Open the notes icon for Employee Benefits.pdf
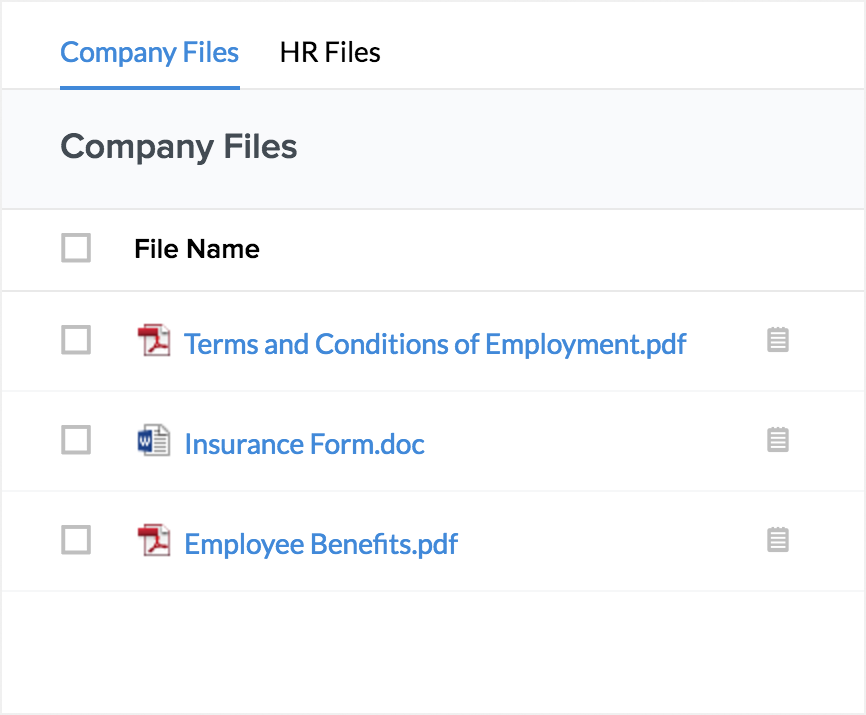 point(778,540)
